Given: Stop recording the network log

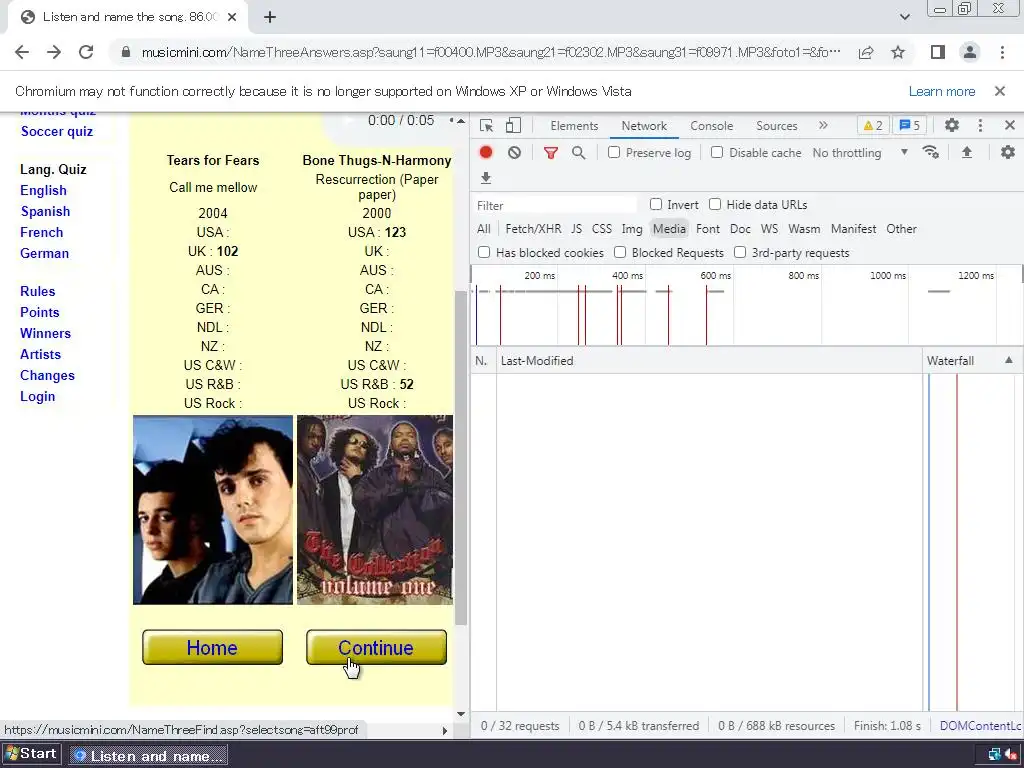Looking at the screenshot, I should click(x=486, y=152).
